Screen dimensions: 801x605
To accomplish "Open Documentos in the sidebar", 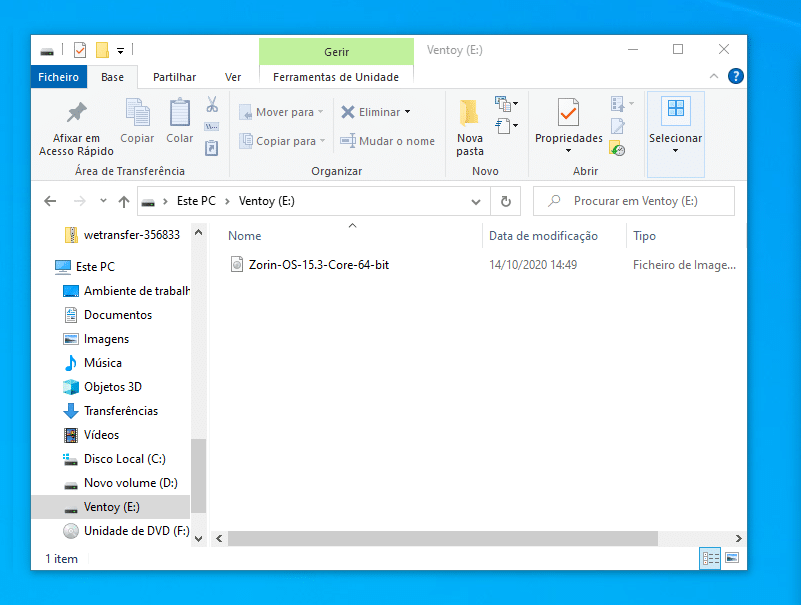I will (x=108, y=315).
